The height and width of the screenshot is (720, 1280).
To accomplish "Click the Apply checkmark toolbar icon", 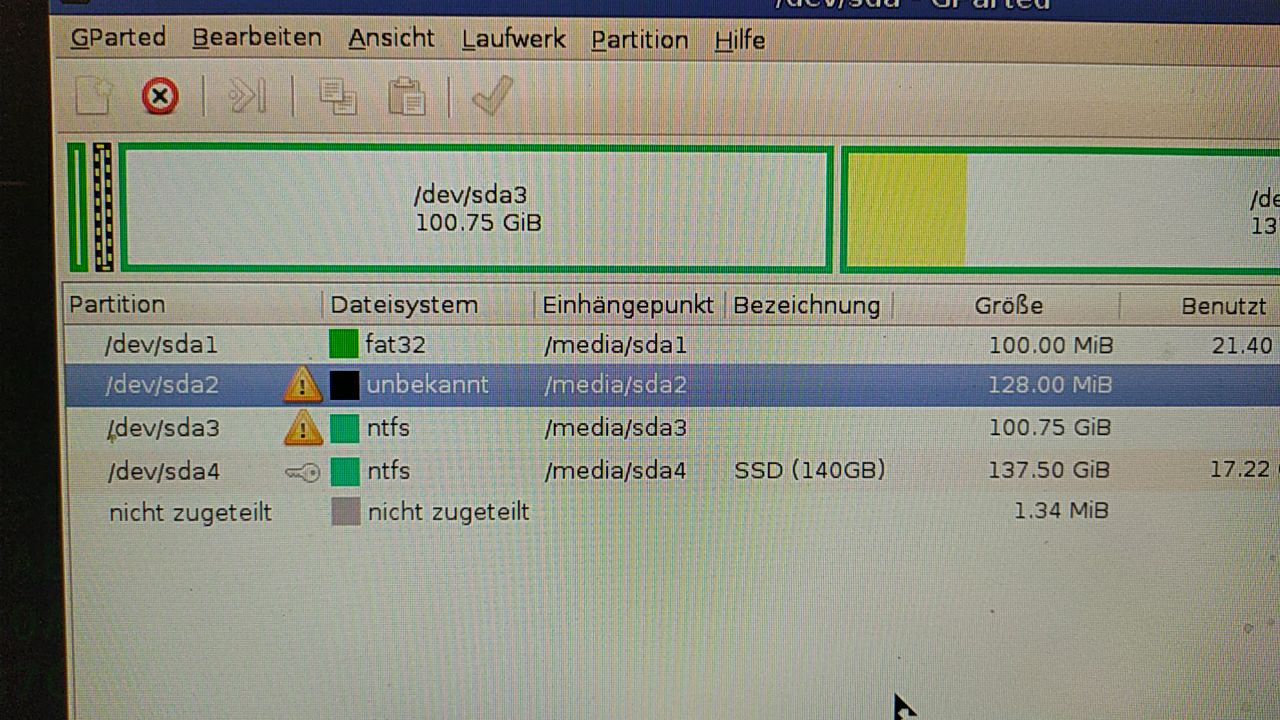I will (492, 97).
